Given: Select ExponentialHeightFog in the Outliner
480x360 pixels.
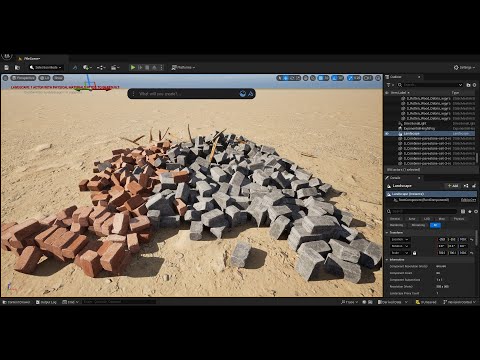Looking at the screenshot, I should pos(419,128).
